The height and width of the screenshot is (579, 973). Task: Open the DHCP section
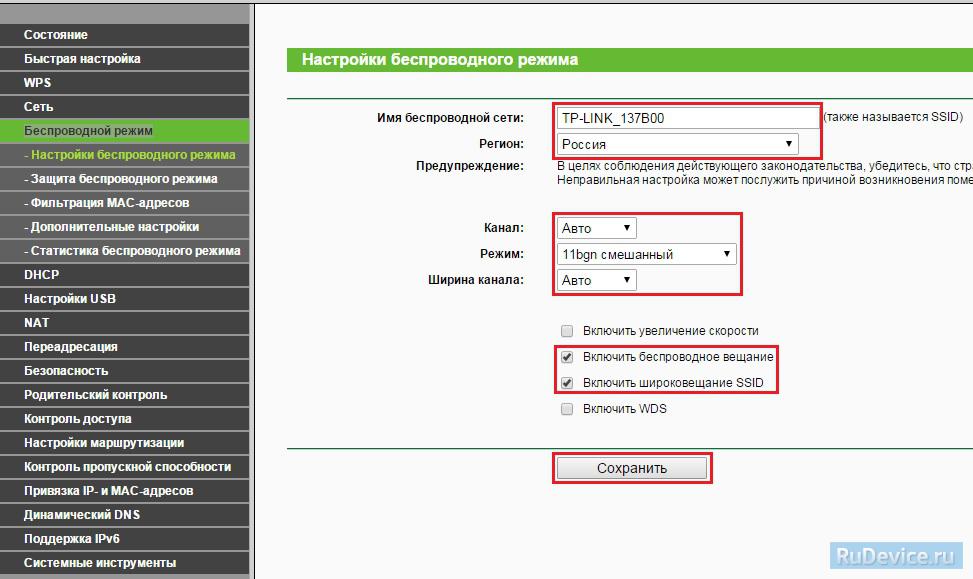[124, 275]
